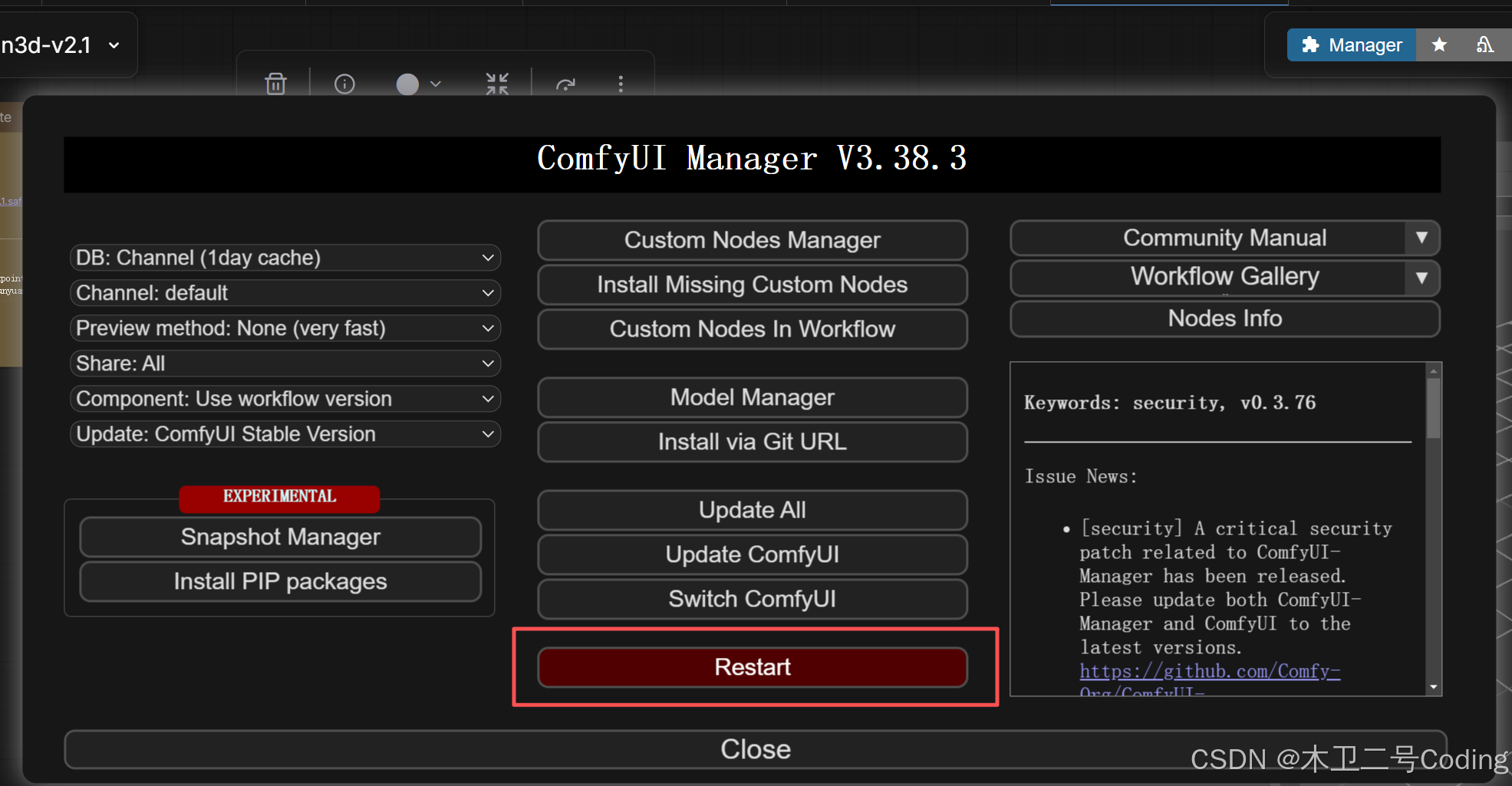Click the Update ComfyUI button
This screenshot has height=786, width=1512.
pos(752,554)
